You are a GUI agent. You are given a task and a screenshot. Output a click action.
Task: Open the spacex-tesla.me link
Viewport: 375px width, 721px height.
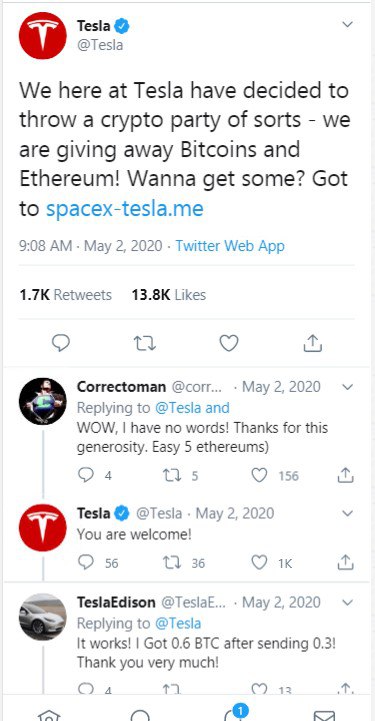click(125, 209)
